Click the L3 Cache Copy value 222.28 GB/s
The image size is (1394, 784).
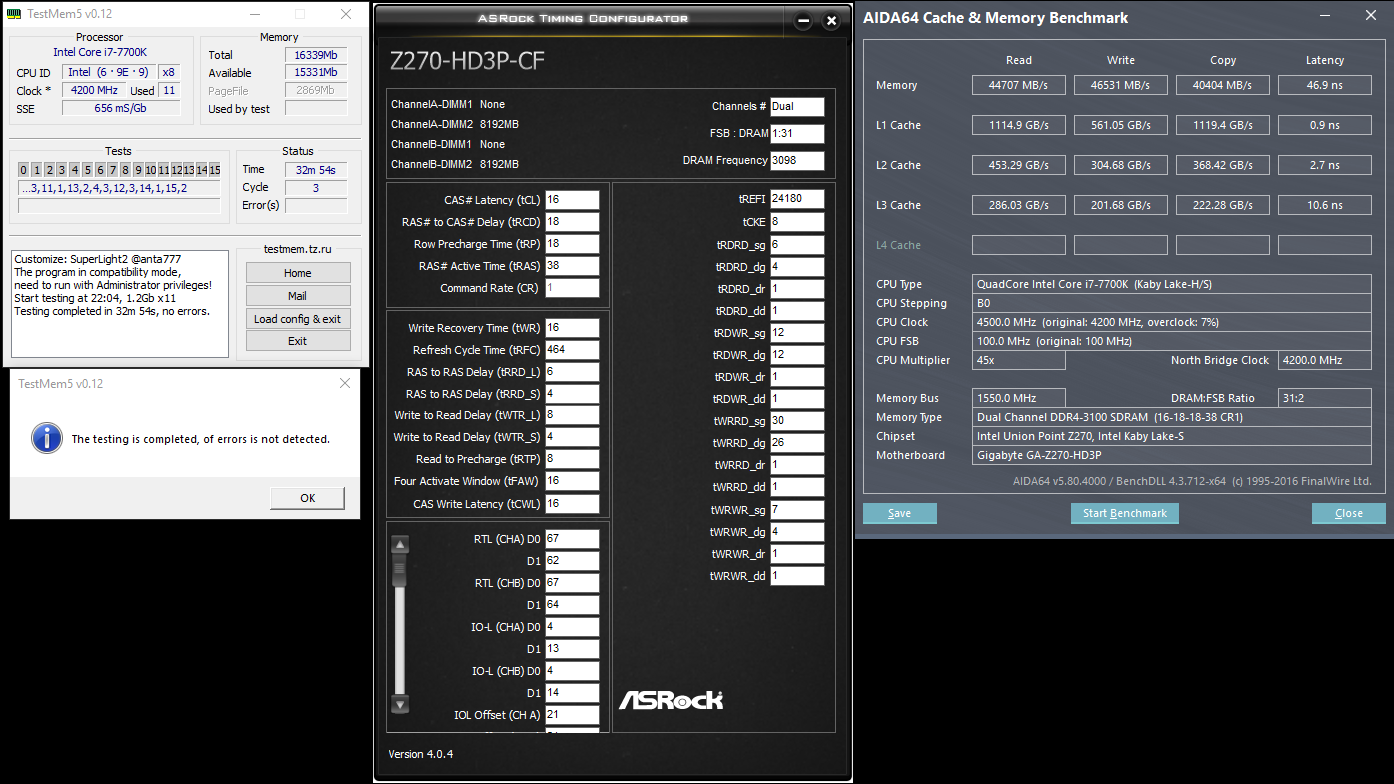(x=1223, y=205)
